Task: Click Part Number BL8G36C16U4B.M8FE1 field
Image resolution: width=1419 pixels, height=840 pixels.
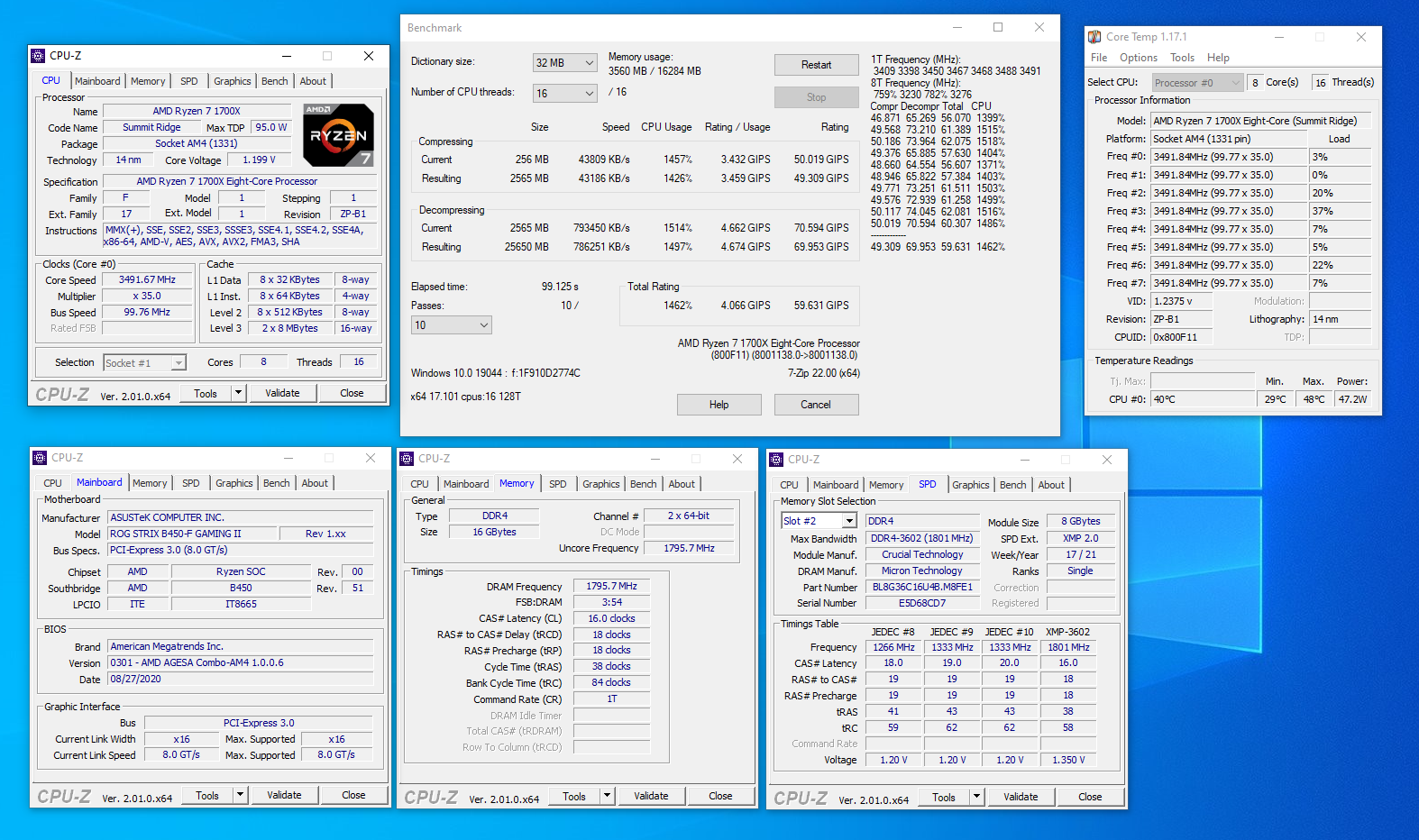Action: tap(922, 588)
